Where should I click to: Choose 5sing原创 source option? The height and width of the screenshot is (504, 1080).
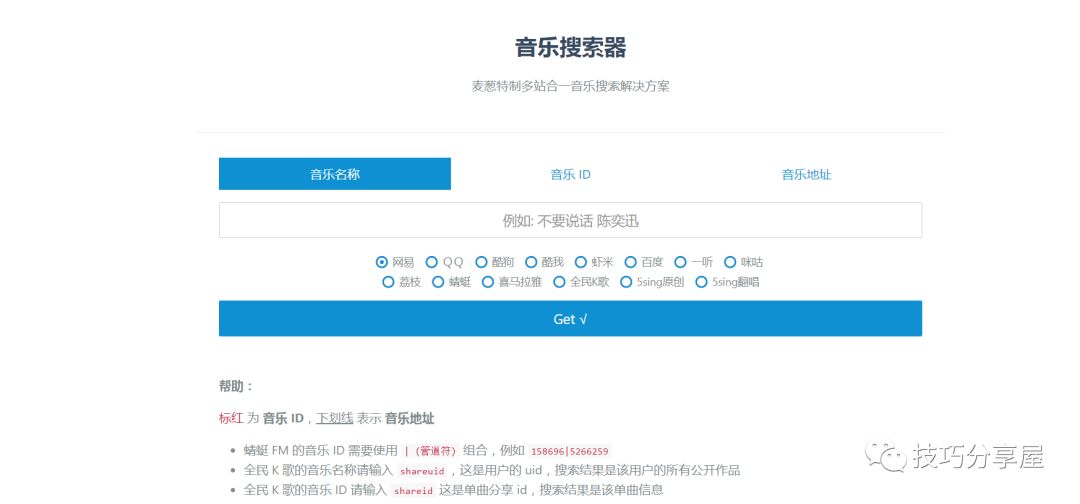pos(626,282)
